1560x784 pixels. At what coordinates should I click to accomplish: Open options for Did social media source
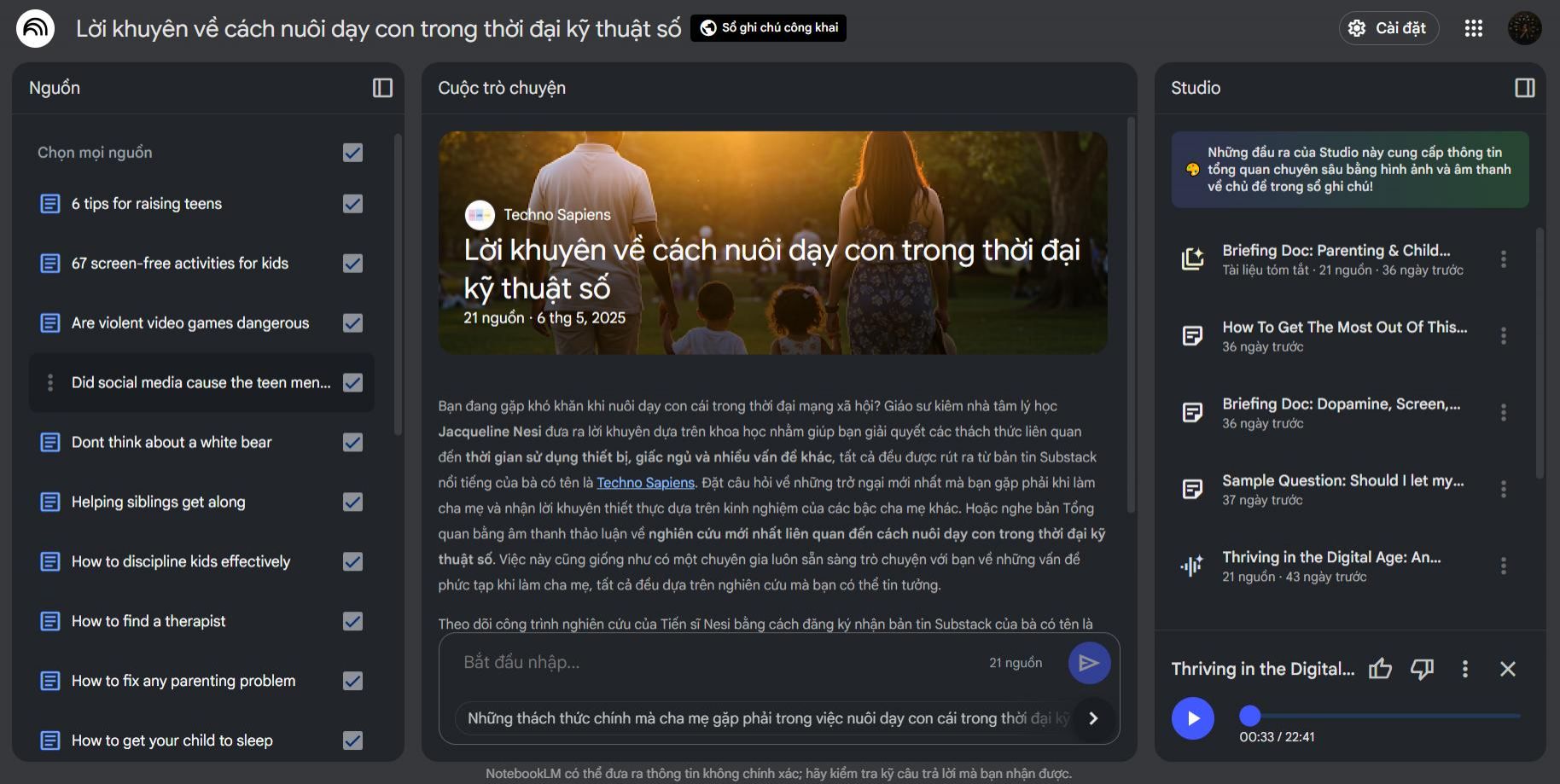50,383
